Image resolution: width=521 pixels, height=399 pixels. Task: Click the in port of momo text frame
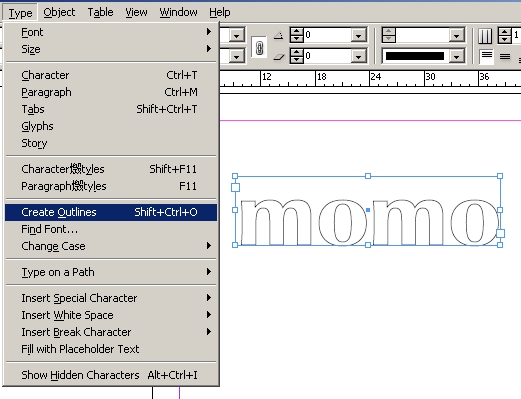pyautogui.click(x=235, y=187)
